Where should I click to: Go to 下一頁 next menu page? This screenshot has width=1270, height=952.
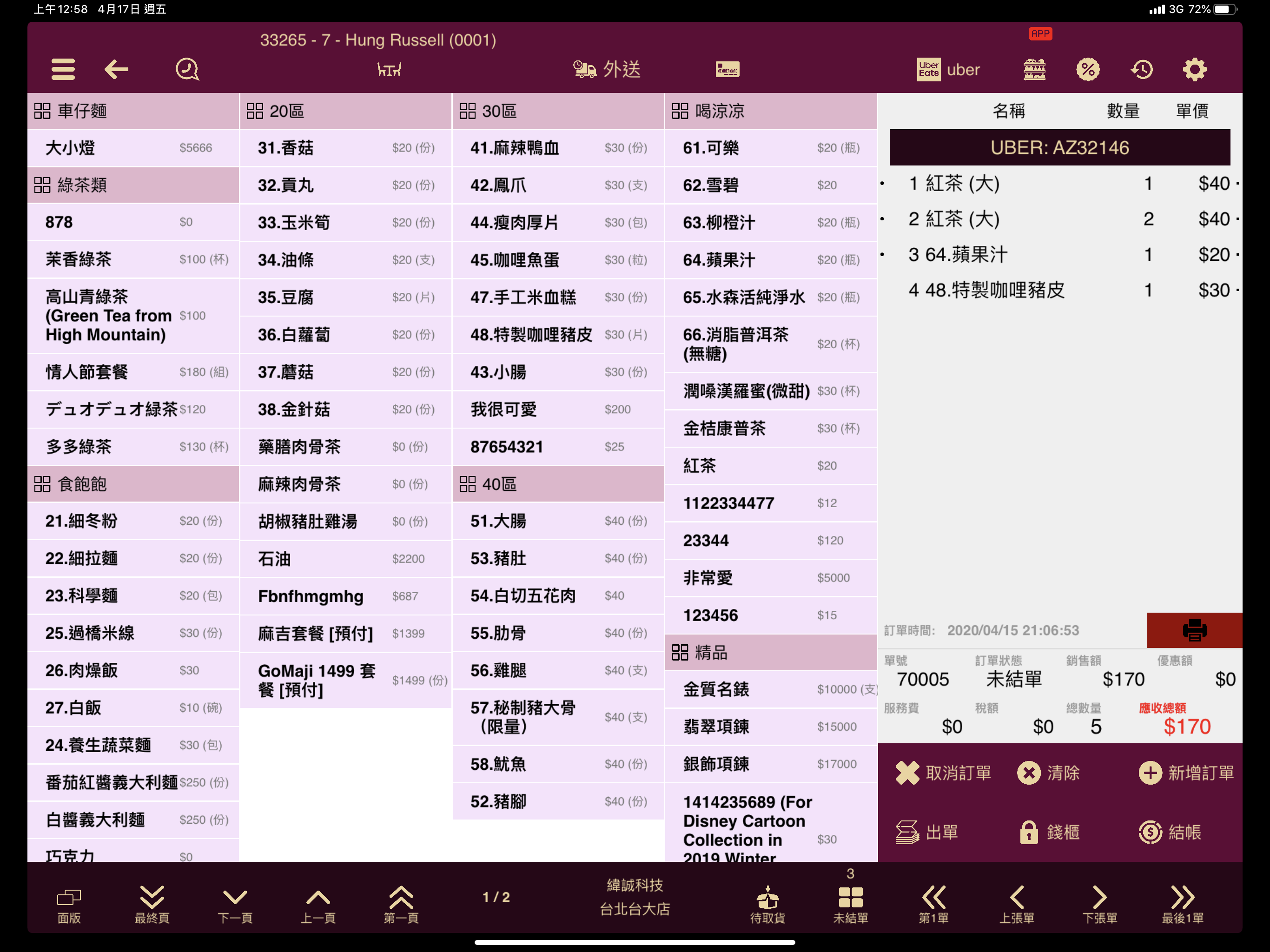coord(235,904)
